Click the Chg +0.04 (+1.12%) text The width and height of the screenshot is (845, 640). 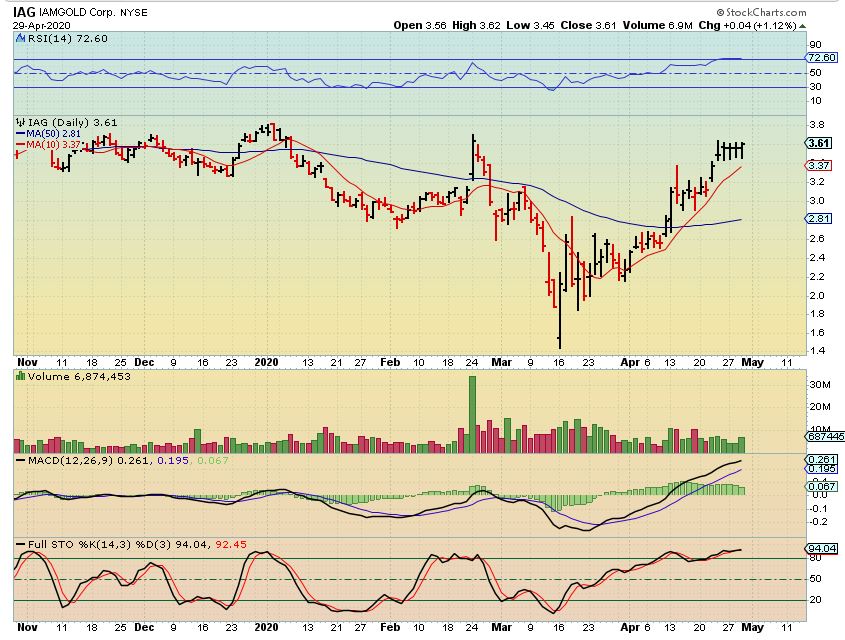[747, 25]
